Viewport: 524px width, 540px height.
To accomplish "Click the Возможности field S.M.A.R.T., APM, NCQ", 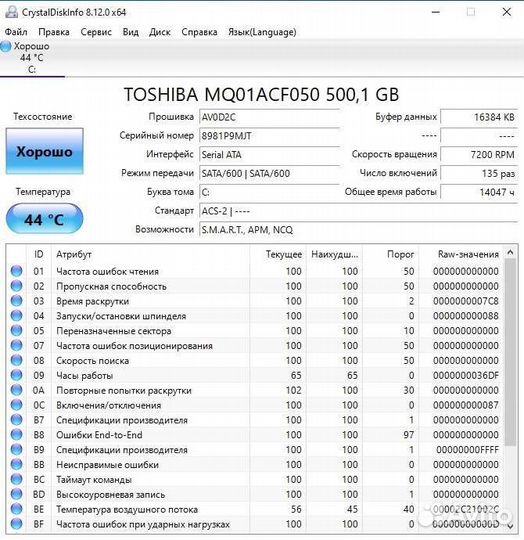I will point(358,230).
